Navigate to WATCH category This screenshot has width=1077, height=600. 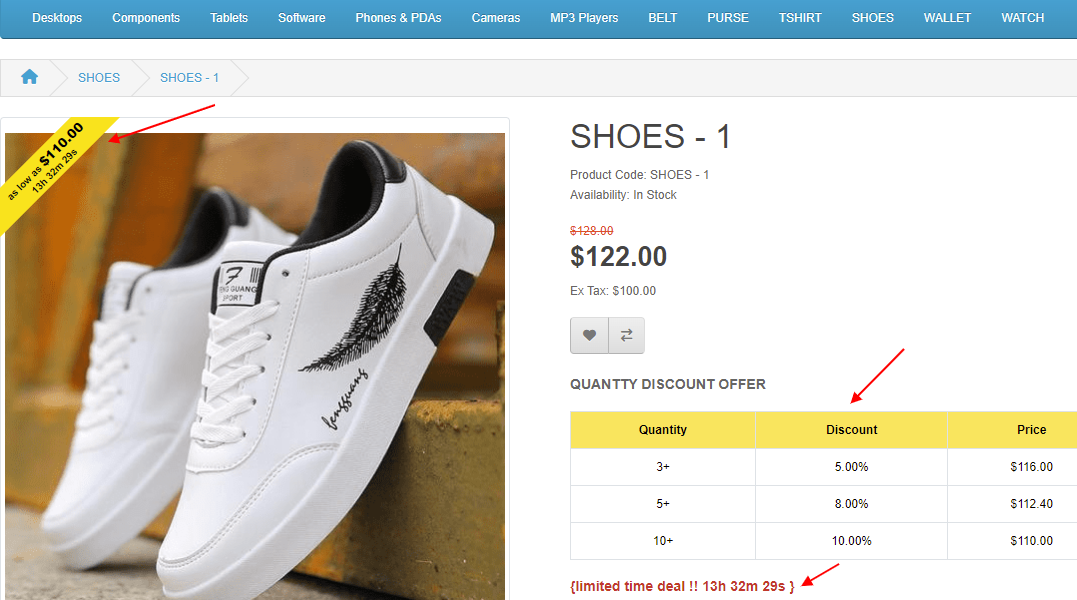coord(1022,18)
